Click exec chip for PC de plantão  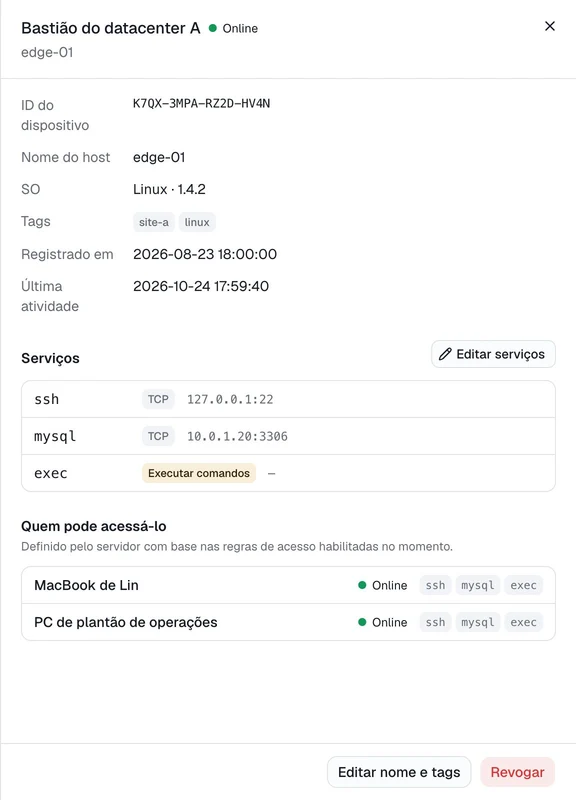click(523, 622)
